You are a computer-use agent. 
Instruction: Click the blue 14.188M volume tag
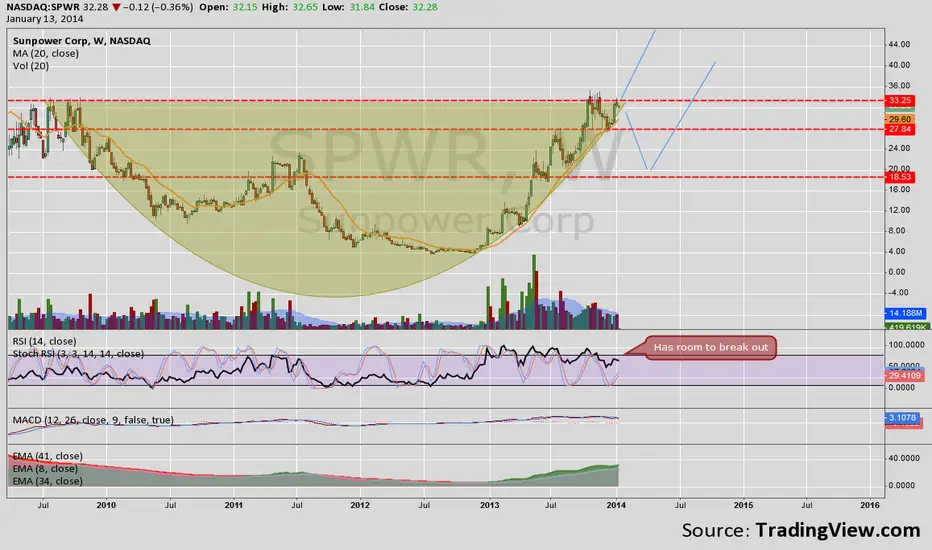[906, 313]
